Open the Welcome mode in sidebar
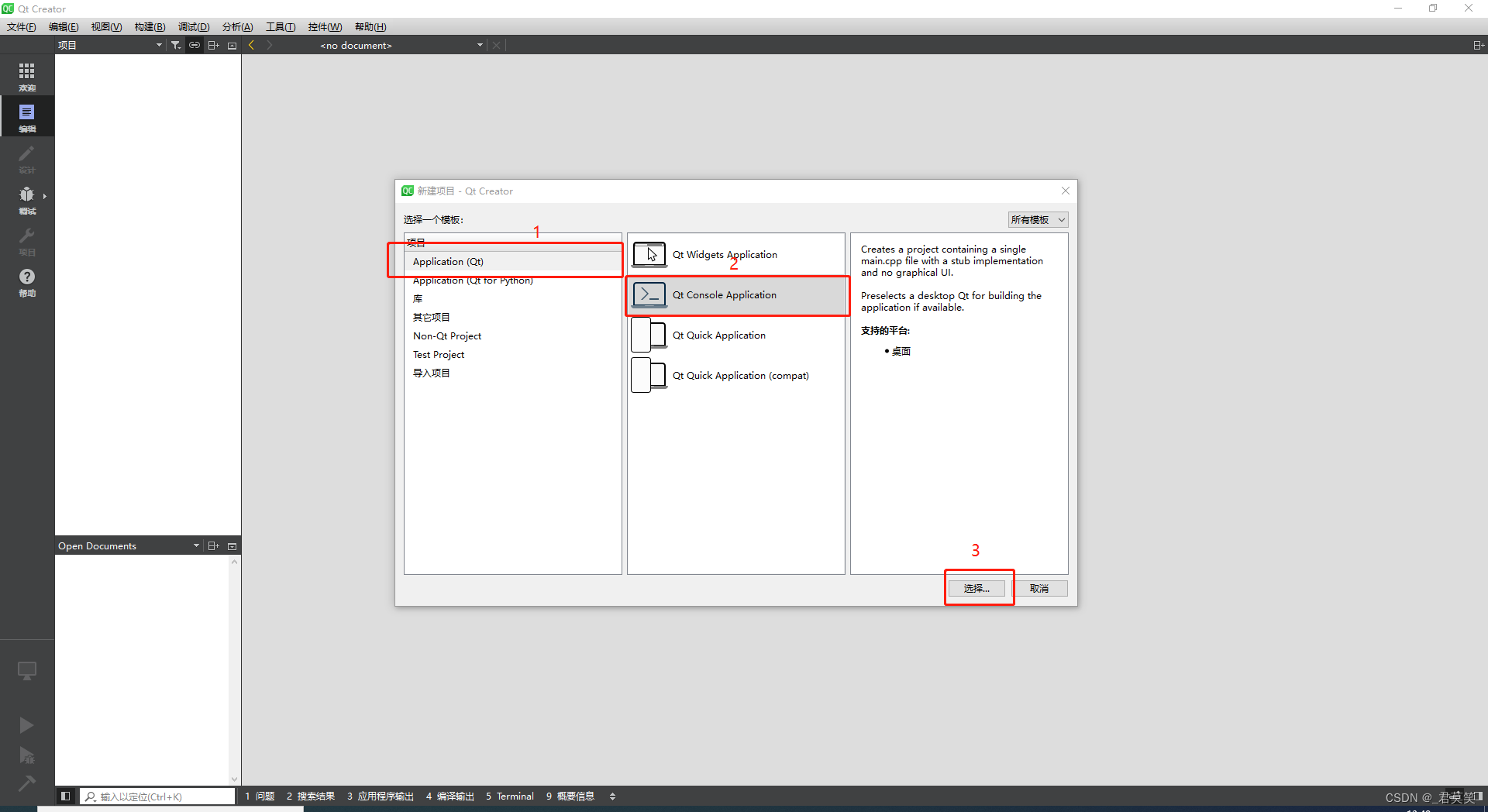Screen dimensions: 1488x812 (27, 77)
